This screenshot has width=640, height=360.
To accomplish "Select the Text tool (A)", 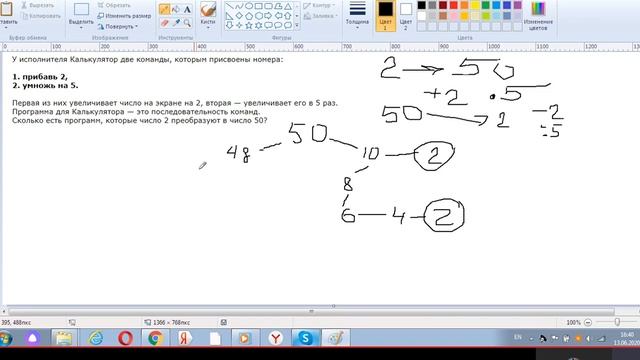I will tap(187, 9).
